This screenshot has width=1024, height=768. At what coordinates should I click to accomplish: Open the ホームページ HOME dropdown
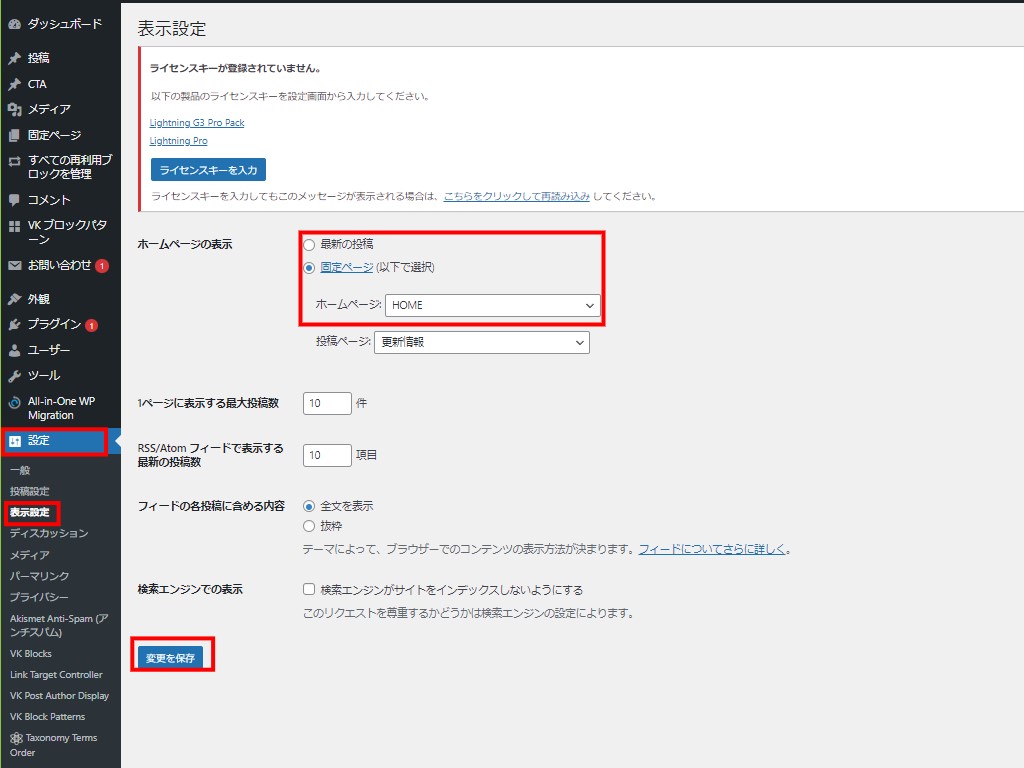(492, 305)
